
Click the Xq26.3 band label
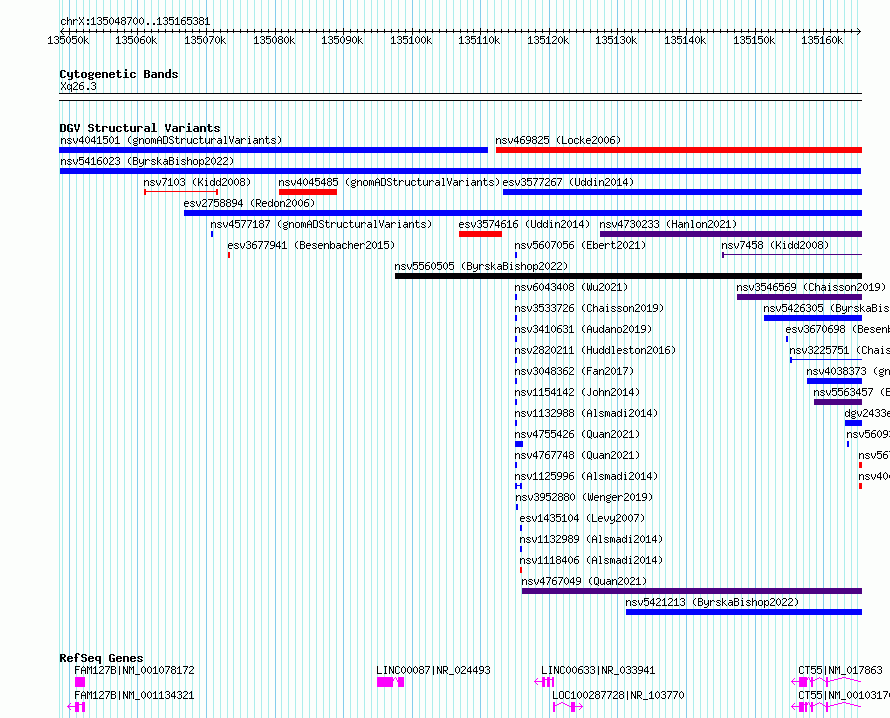tap(78, 86)
